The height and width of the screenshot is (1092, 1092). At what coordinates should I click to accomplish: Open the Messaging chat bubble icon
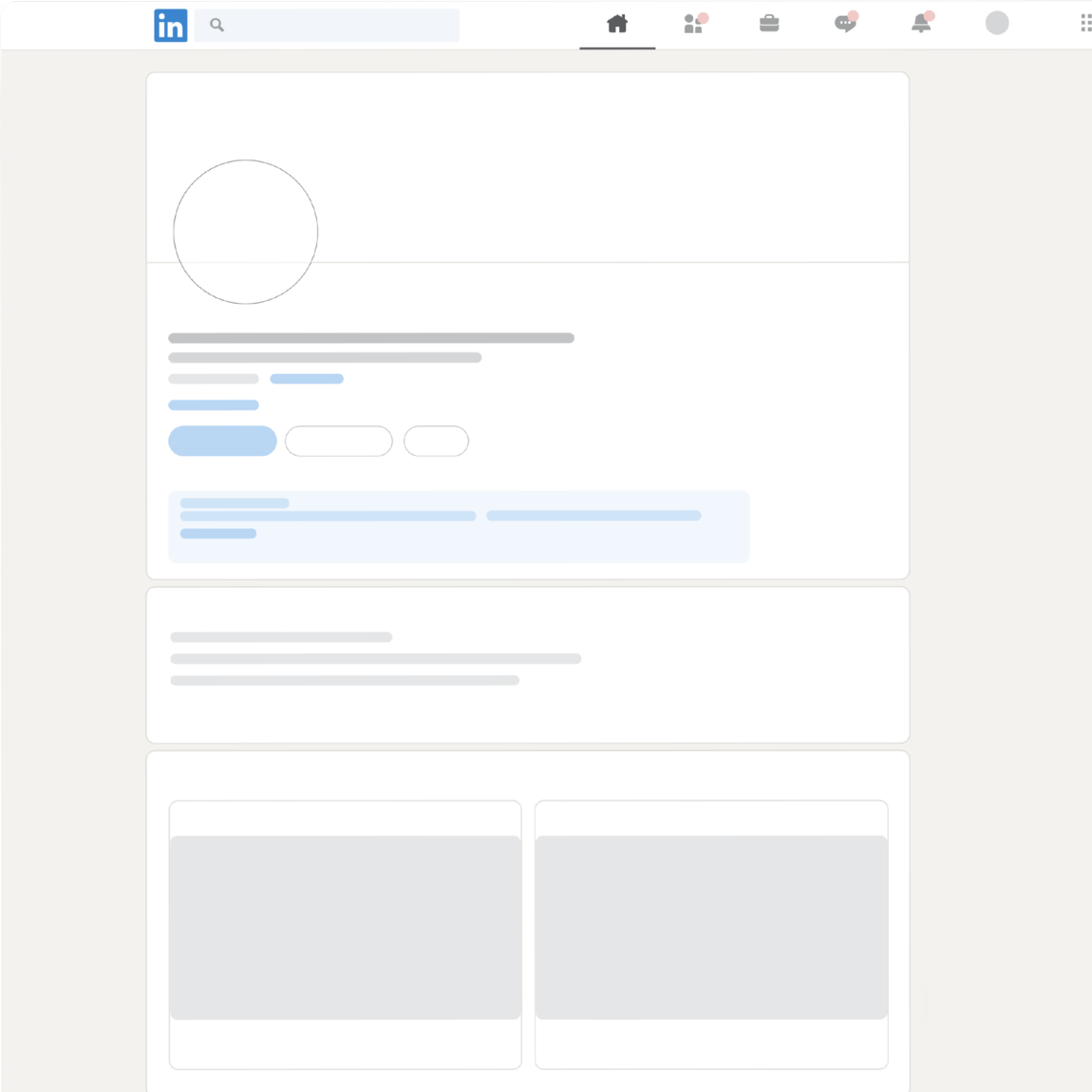point(844,24)
